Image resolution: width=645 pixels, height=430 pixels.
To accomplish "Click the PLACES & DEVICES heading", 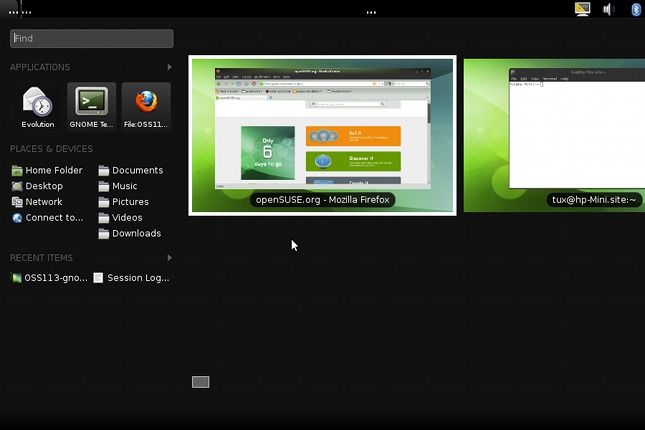I will tap(51, 149).
